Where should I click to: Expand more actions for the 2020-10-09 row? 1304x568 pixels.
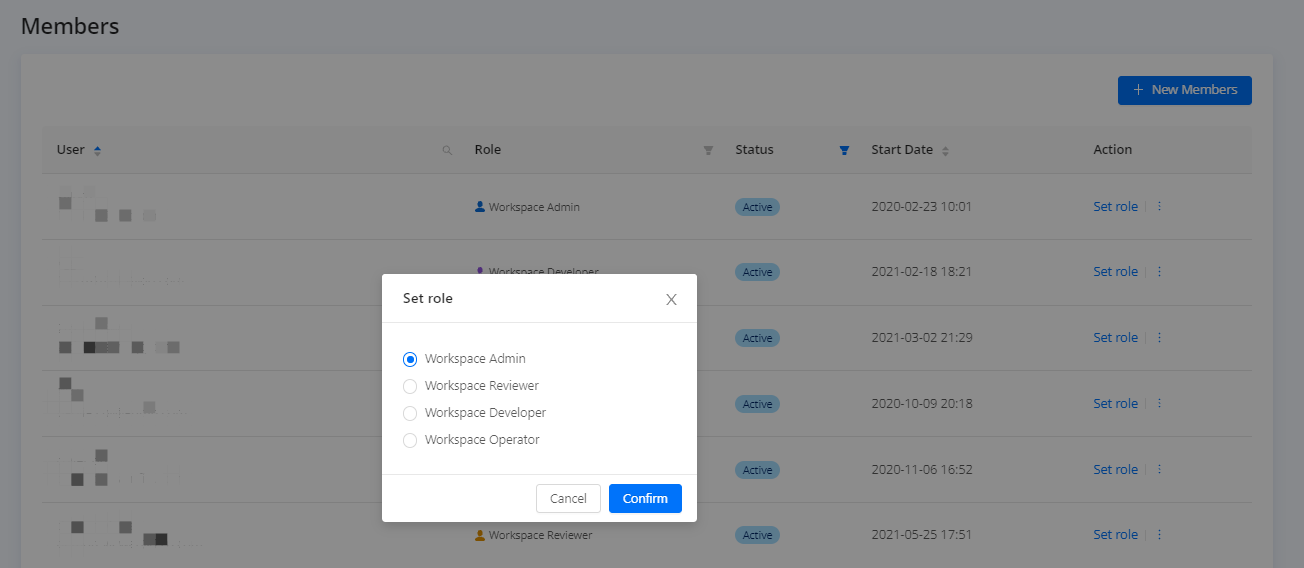1159,404
